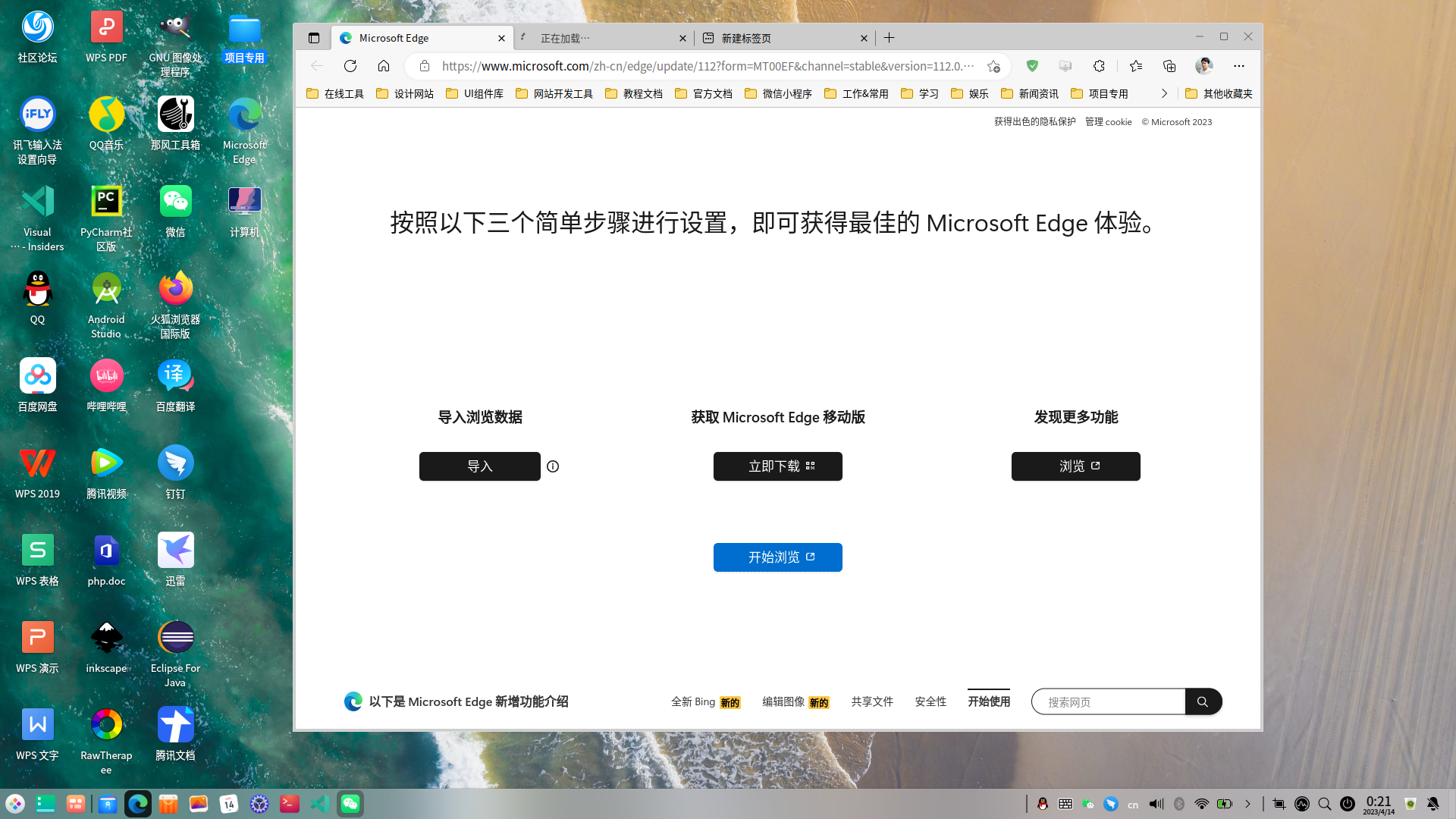The image size is (1456, 819).
Task: Open the 学习 bookmarks folder
Action: 920,93
